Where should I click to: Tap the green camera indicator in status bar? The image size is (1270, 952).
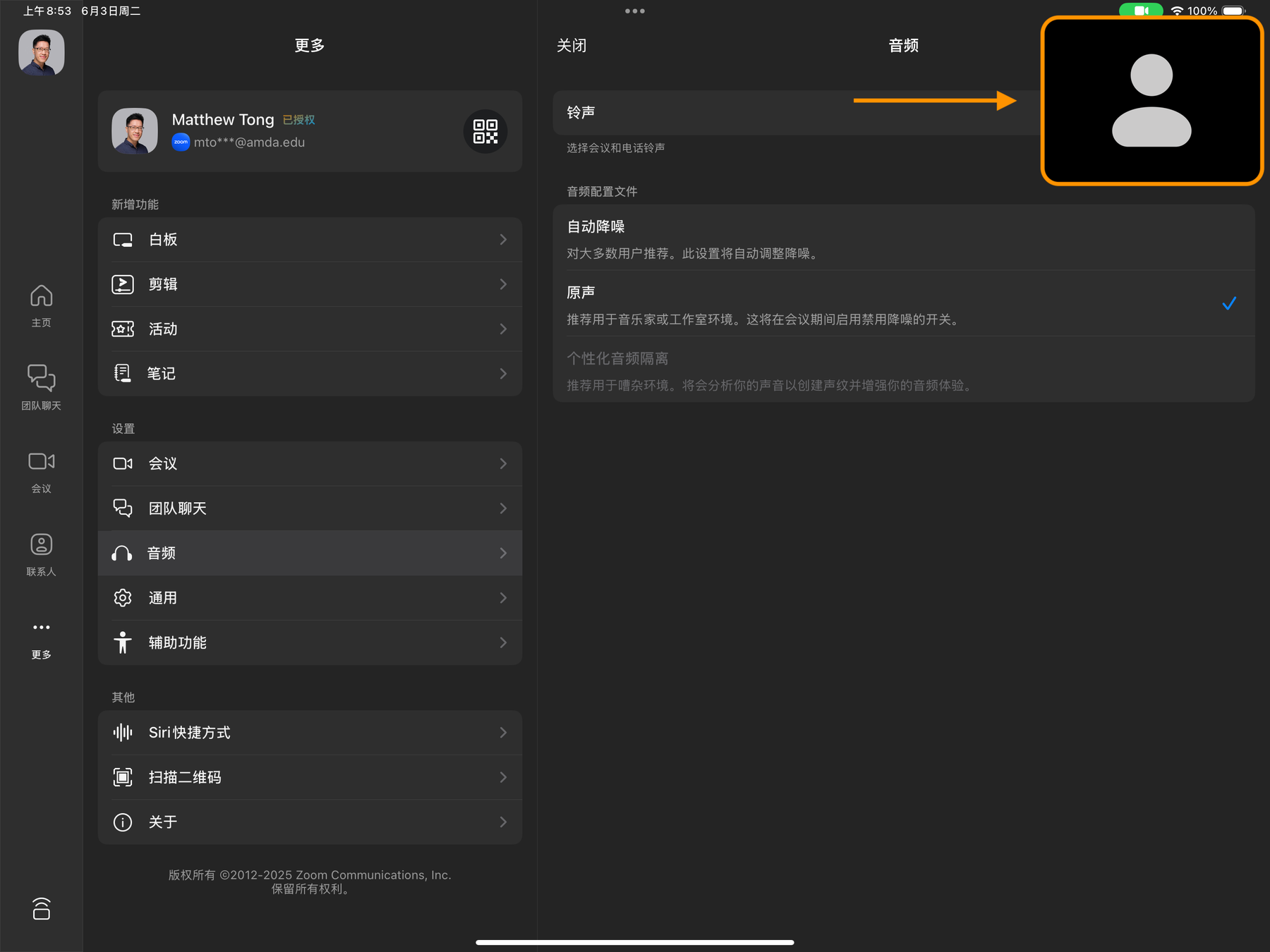[x=1140, y=11]
